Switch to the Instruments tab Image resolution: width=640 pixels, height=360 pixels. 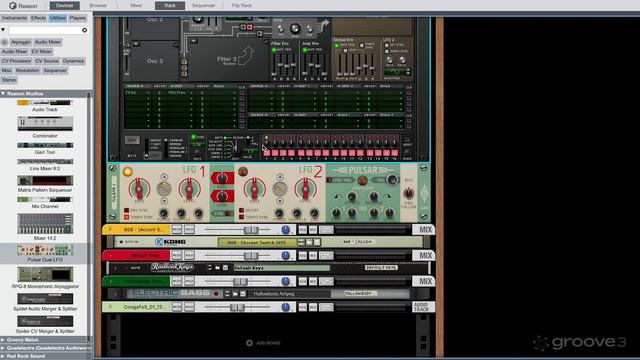(x=14, y=18)
